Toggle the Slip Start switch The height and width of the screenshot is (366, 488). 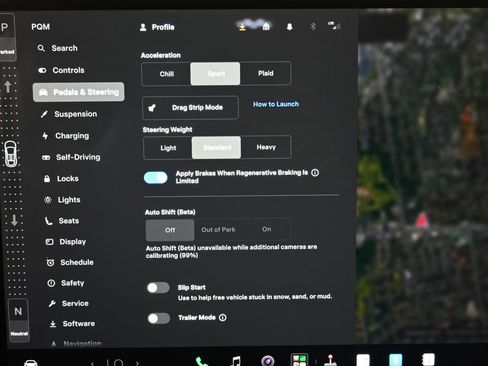pos(158,288)
